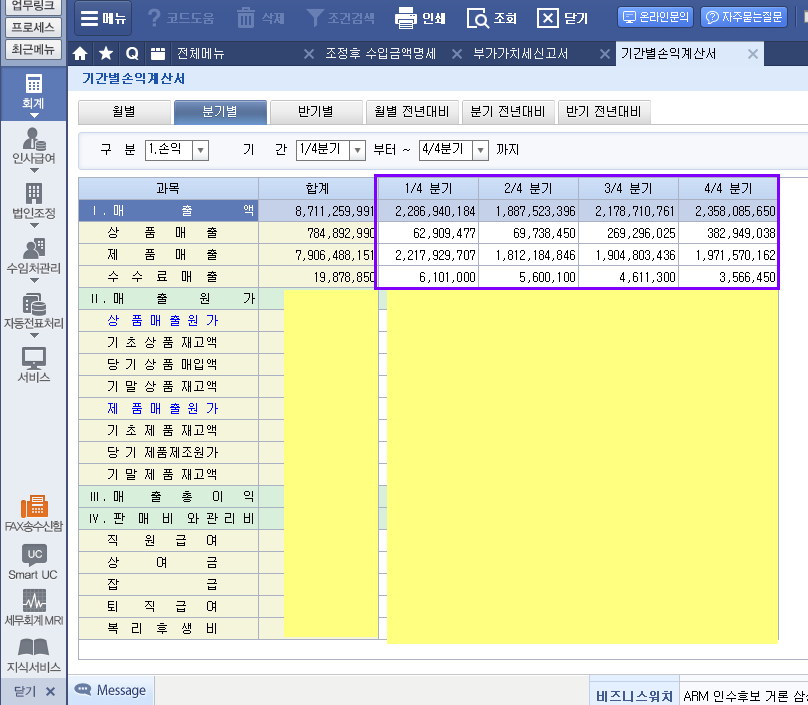Expand the arrow under 자동전표처리
The height and width of the screenshot is (705, 808).
pyautogui.click(x=34, y=336)
